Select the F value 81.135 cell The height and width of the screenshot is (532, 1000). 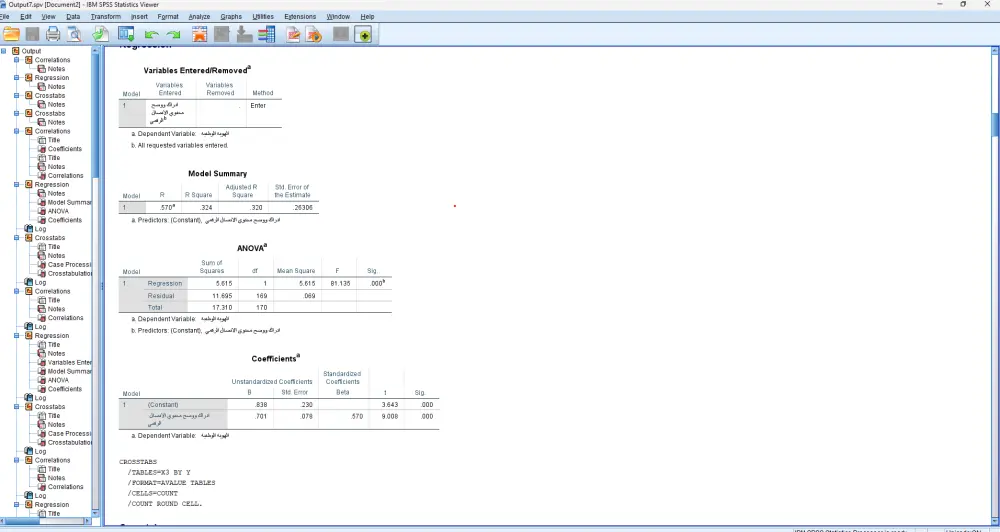tap(339, 283)
